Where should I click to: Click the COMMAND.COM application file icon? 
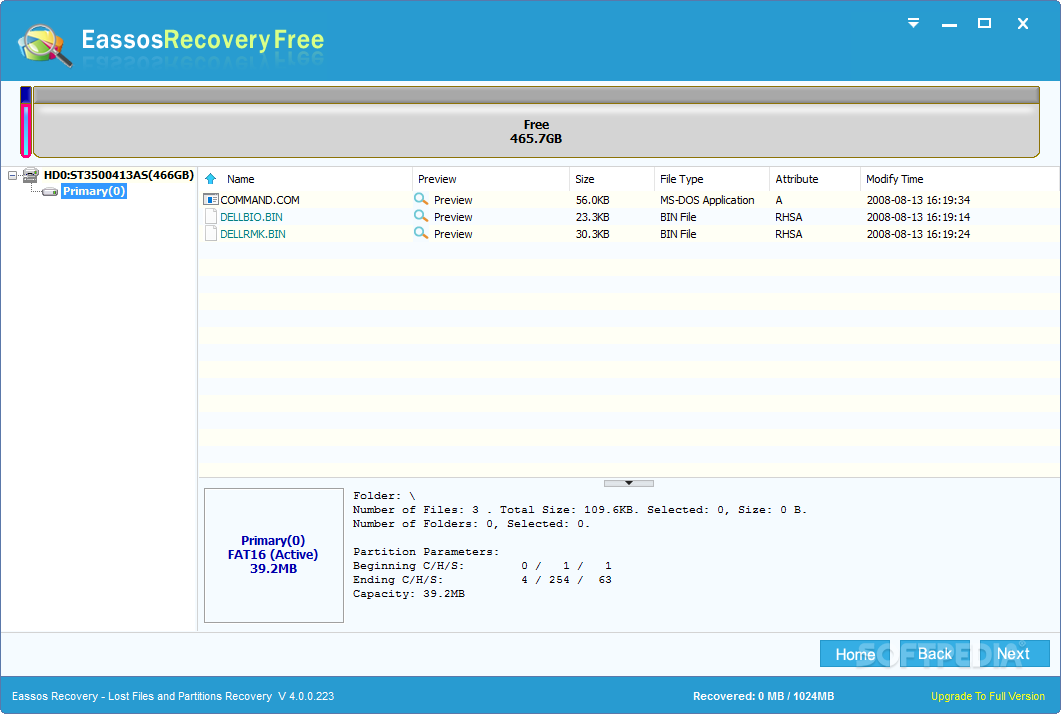210,200
